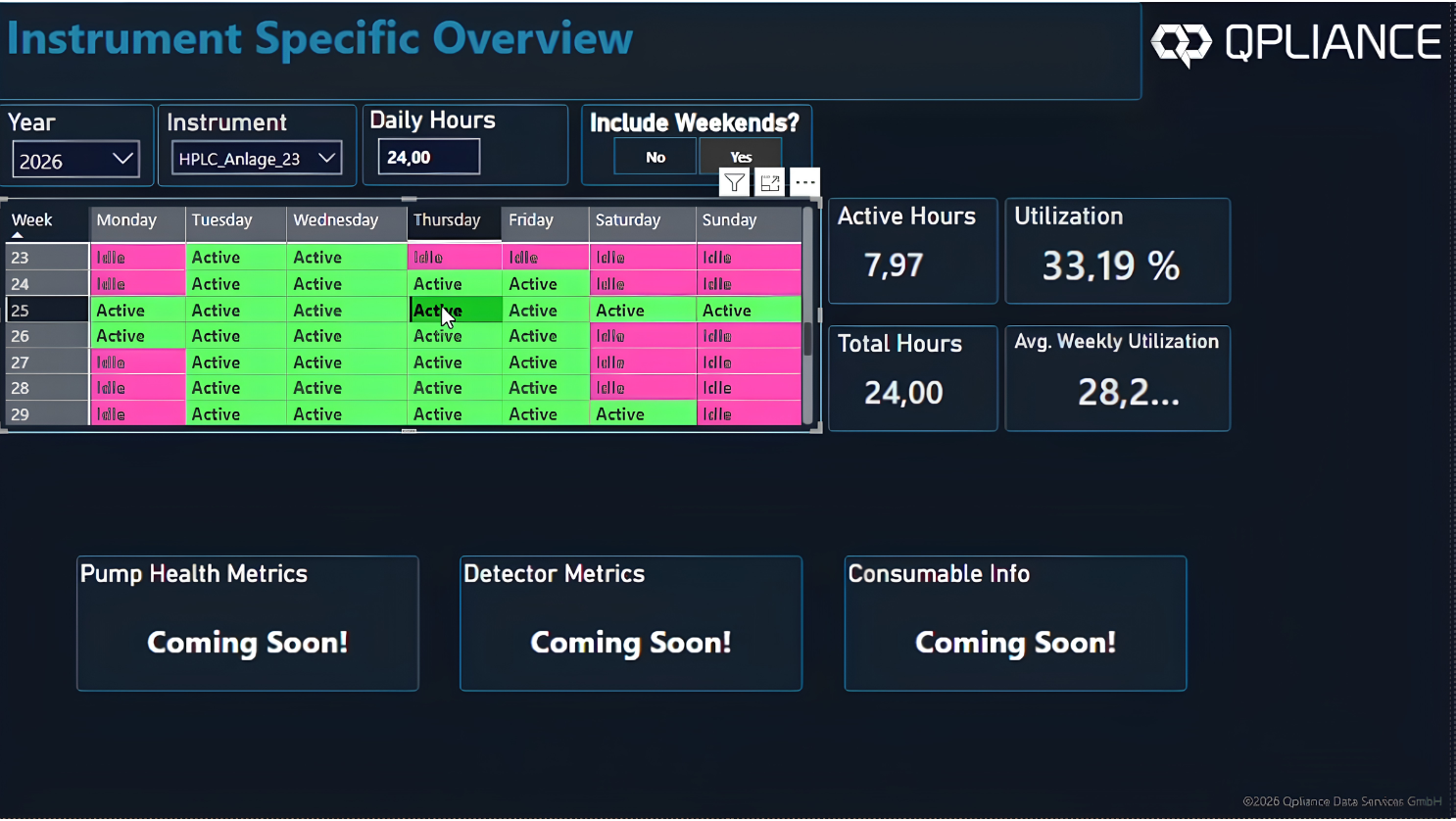Select Yes for Include Weekends
Image resolution: width=1456 pixels, height=821 pixels.
pyautogui.click(x=741, y=157)
